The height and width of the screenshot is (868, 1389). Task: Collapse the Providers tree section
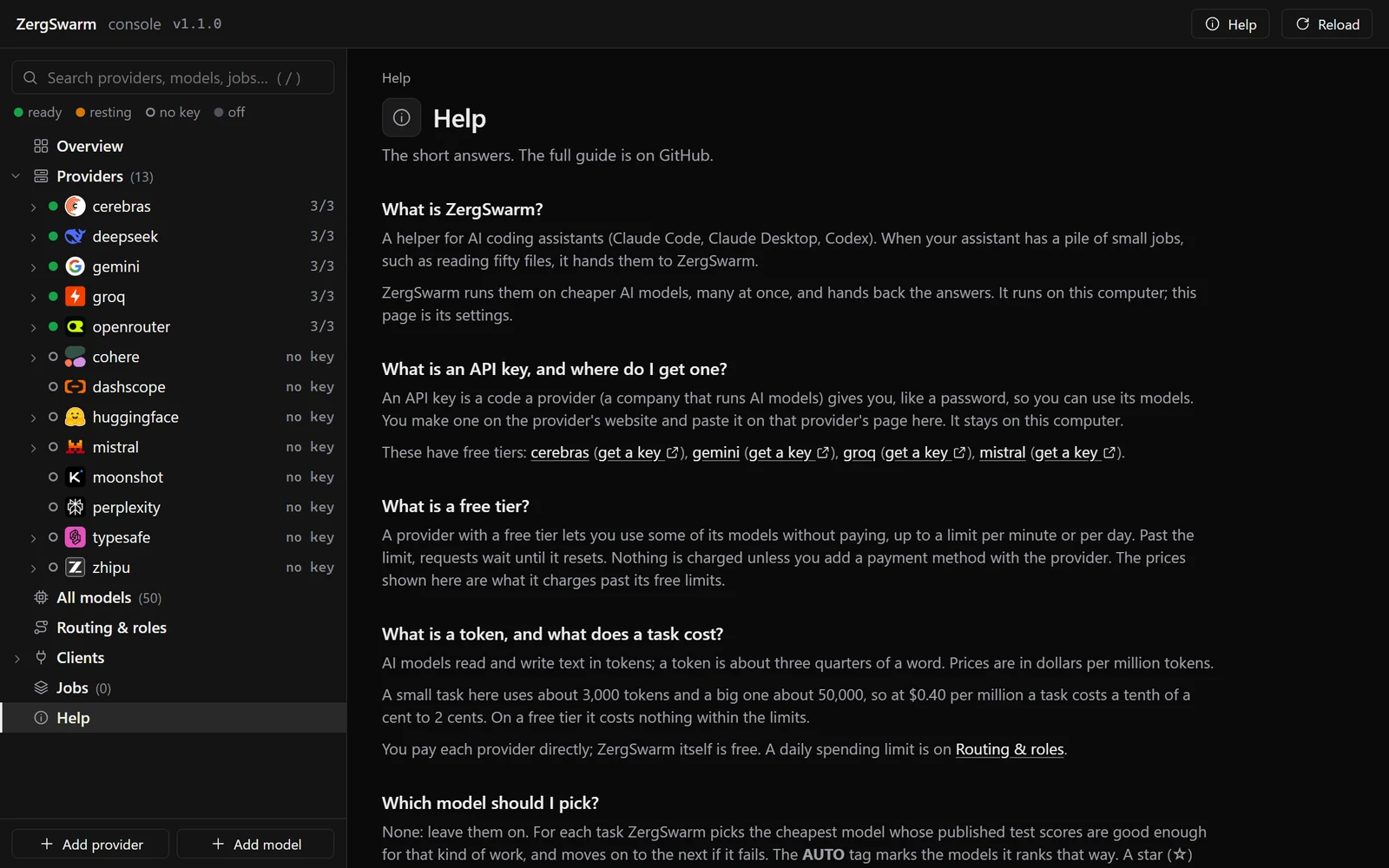(x=16, y=176)
